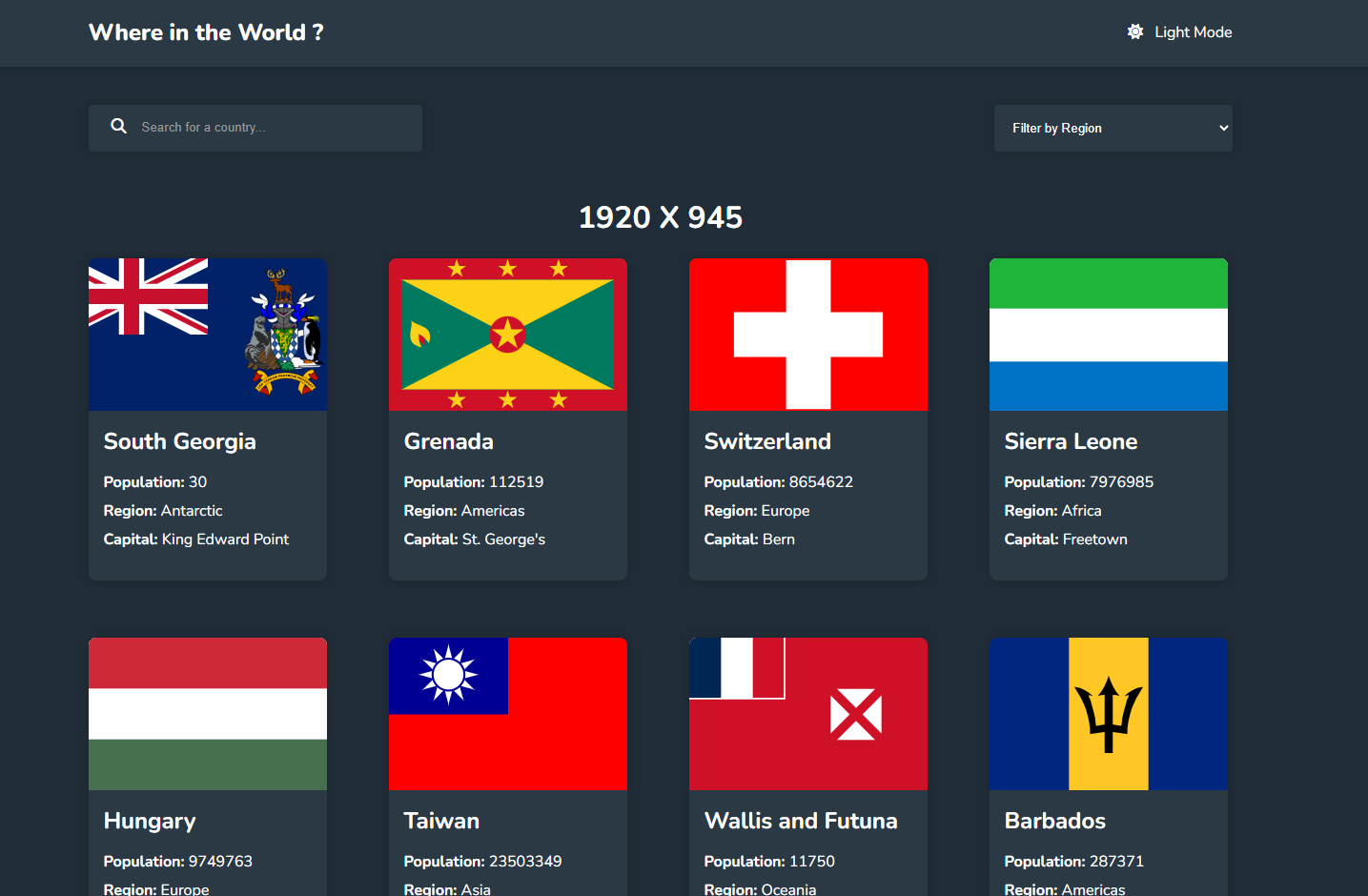The image size is (1368, 896).
Task: Select the Barbados country name
Action: pyautogui.click(x=1054, y=821)
